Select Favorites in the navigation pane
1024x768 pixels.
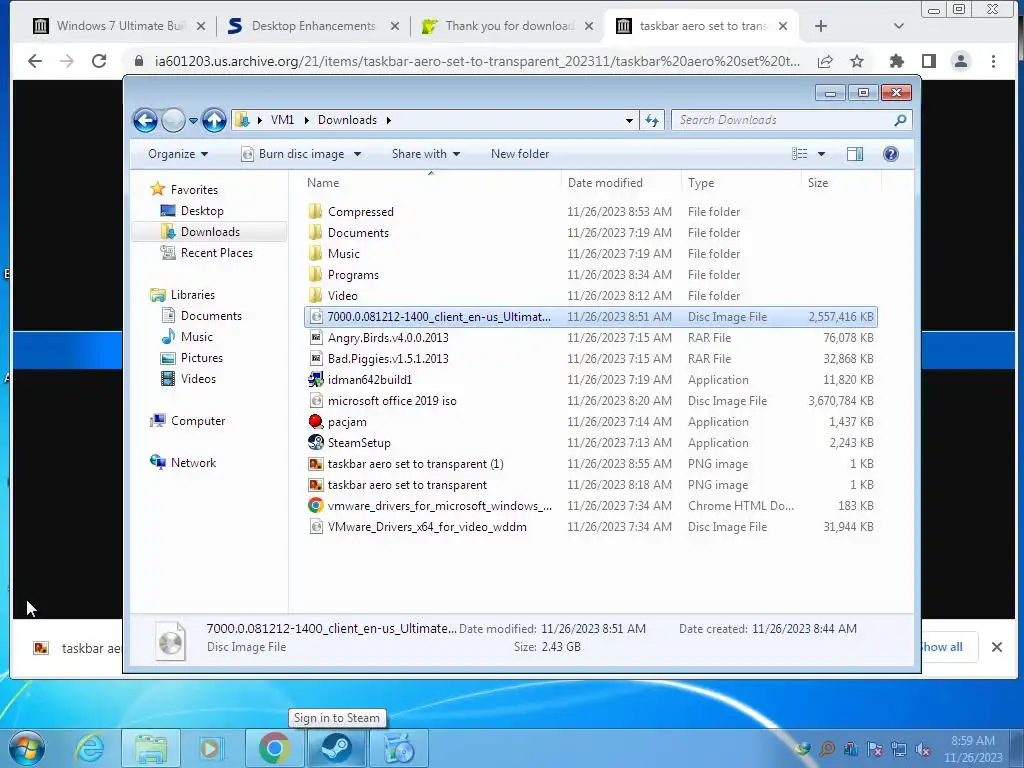coord(194,190)
